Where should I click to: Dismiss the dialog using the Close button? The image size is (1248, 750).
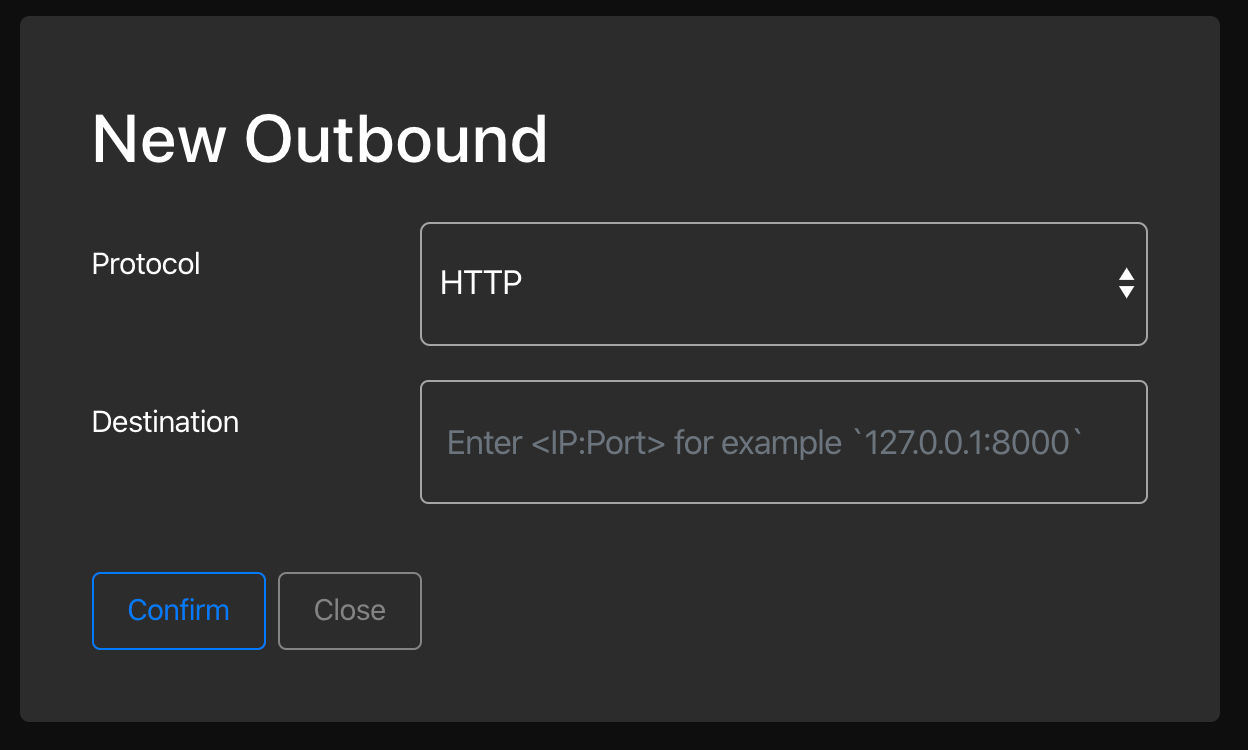pos(349,611)
